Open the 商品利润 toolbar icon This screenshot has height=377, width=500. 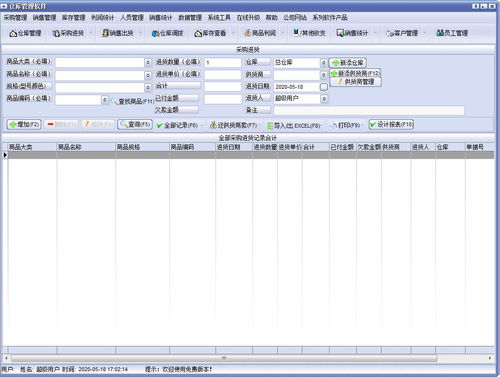pyautogui.click(x=260, y=33)
